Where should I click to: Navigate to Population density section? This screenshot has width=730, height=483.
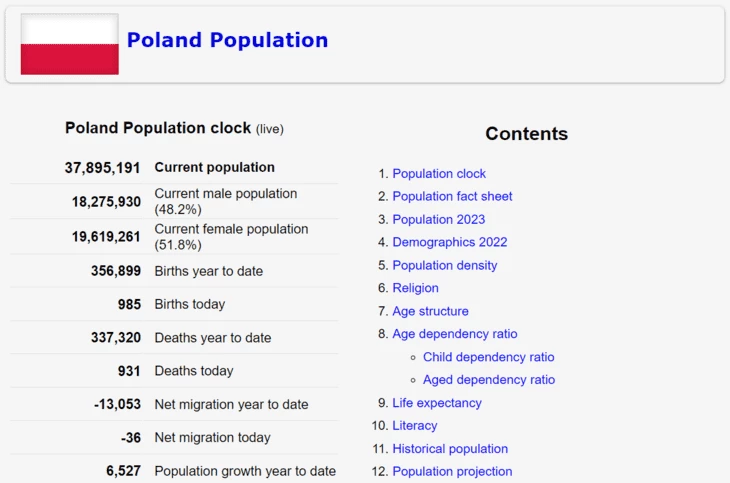click(444, 265)
